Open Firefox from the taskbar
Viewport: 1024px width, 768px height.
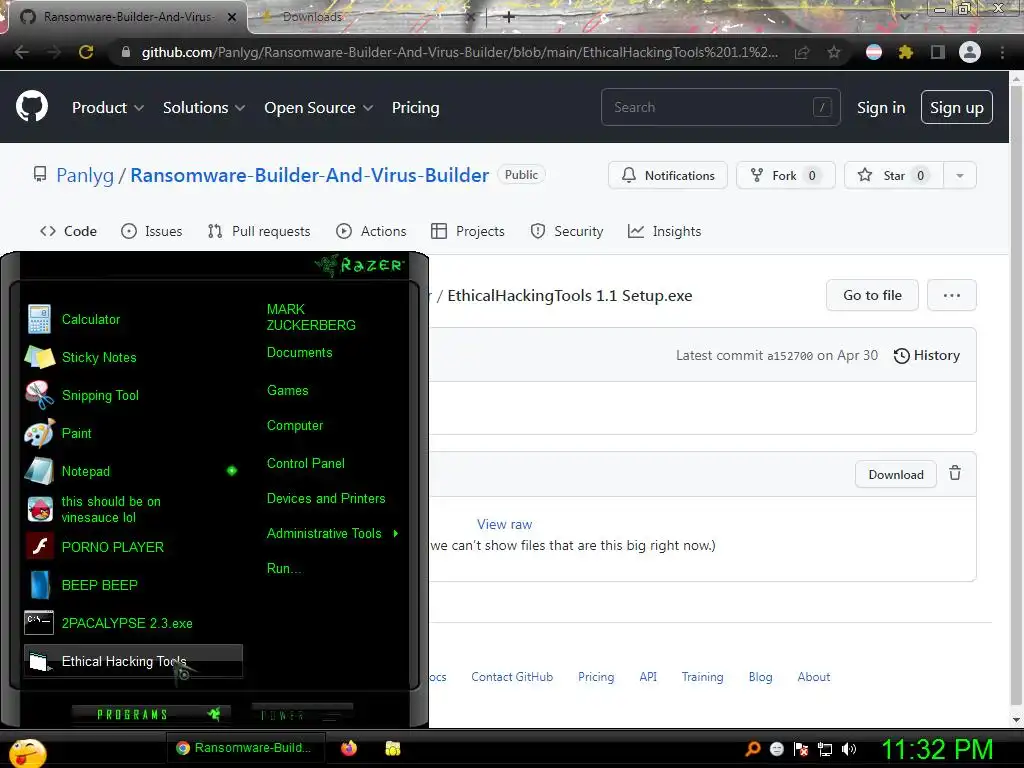click(349, 748)
